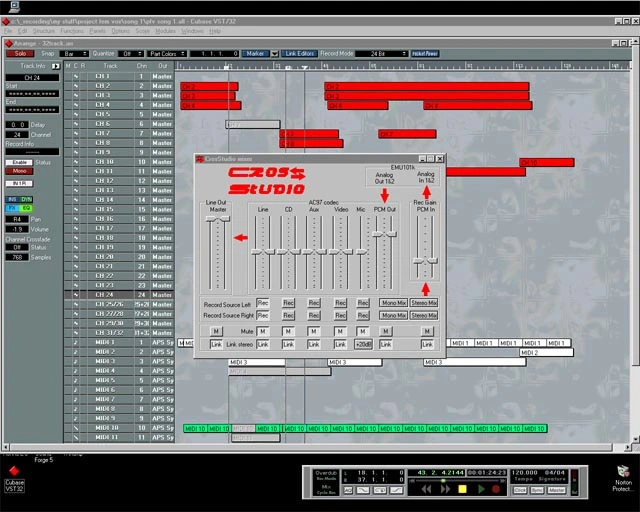The width and height of the screenshot is (640, 512).
Task: Select the CH 24 track row in the track list
Action: pos(119,294)
